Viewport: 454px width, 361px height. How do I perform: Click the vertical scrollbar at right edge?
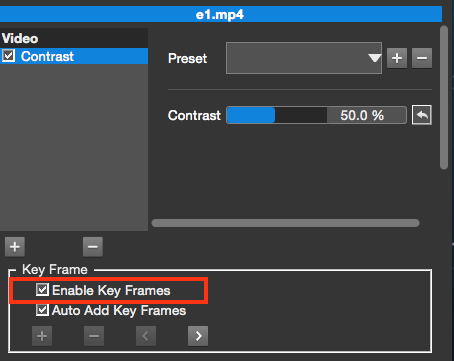point(444,98)
